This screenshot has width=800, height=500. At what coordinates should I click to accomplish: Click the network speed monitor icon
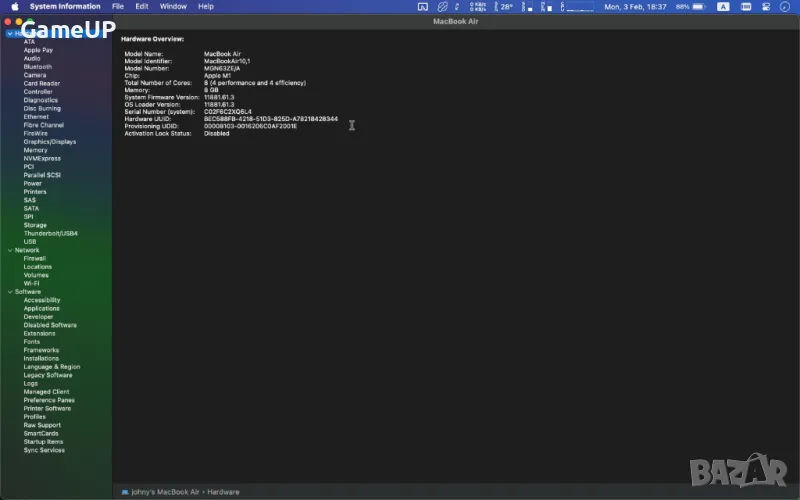(474, 6)
